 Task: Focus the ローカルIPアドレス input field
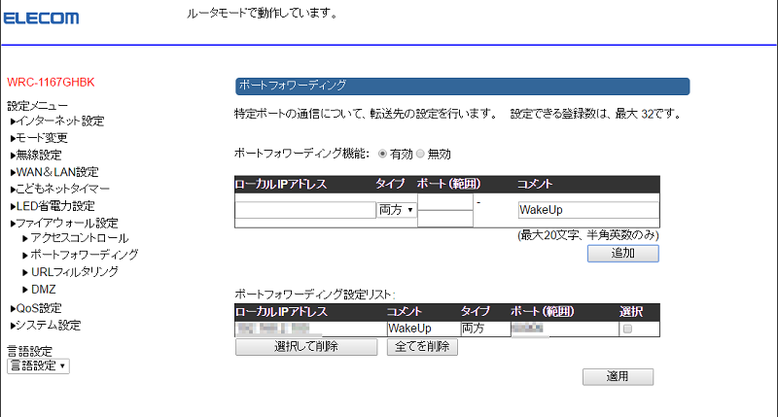[305, 210]
